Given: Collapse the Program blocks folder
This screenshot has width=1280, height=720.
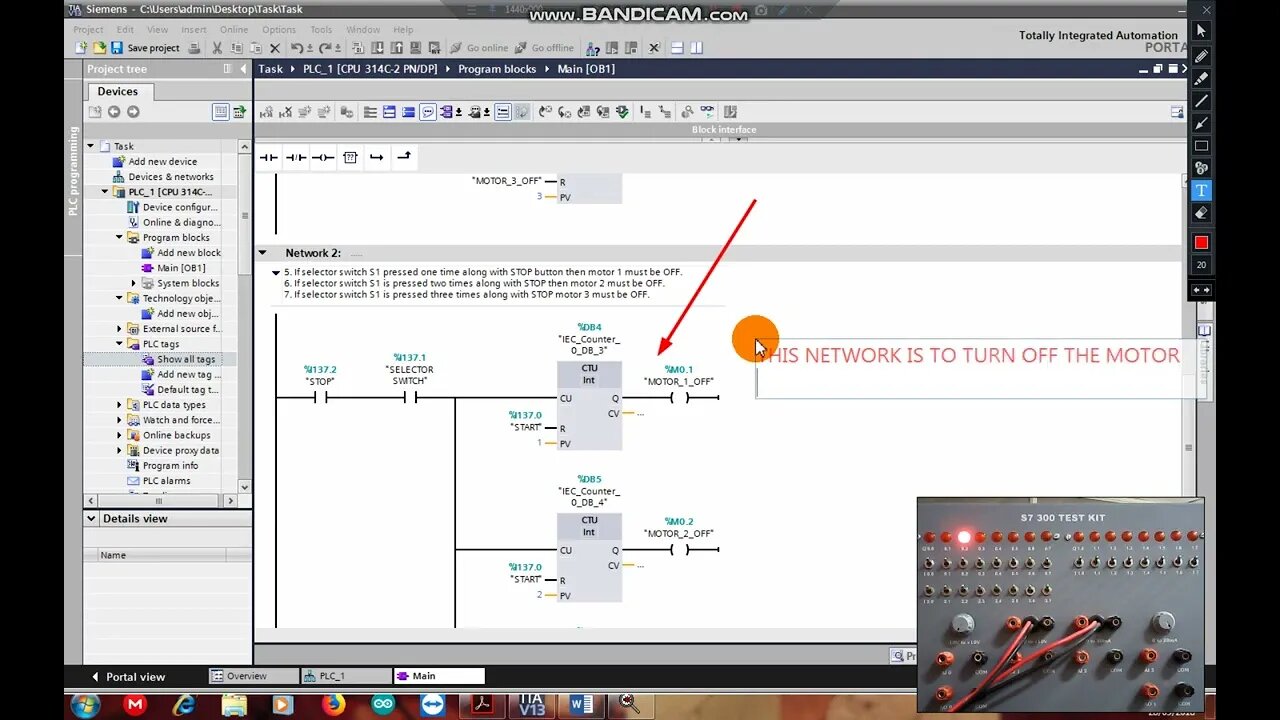Looking at the screenshot, I should coord(119,237).
